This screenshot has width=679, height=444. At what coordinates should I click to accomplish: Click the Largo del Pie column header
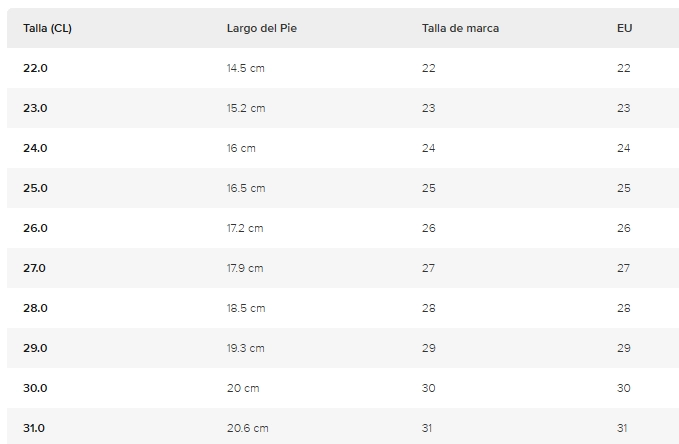coord(262,28)
